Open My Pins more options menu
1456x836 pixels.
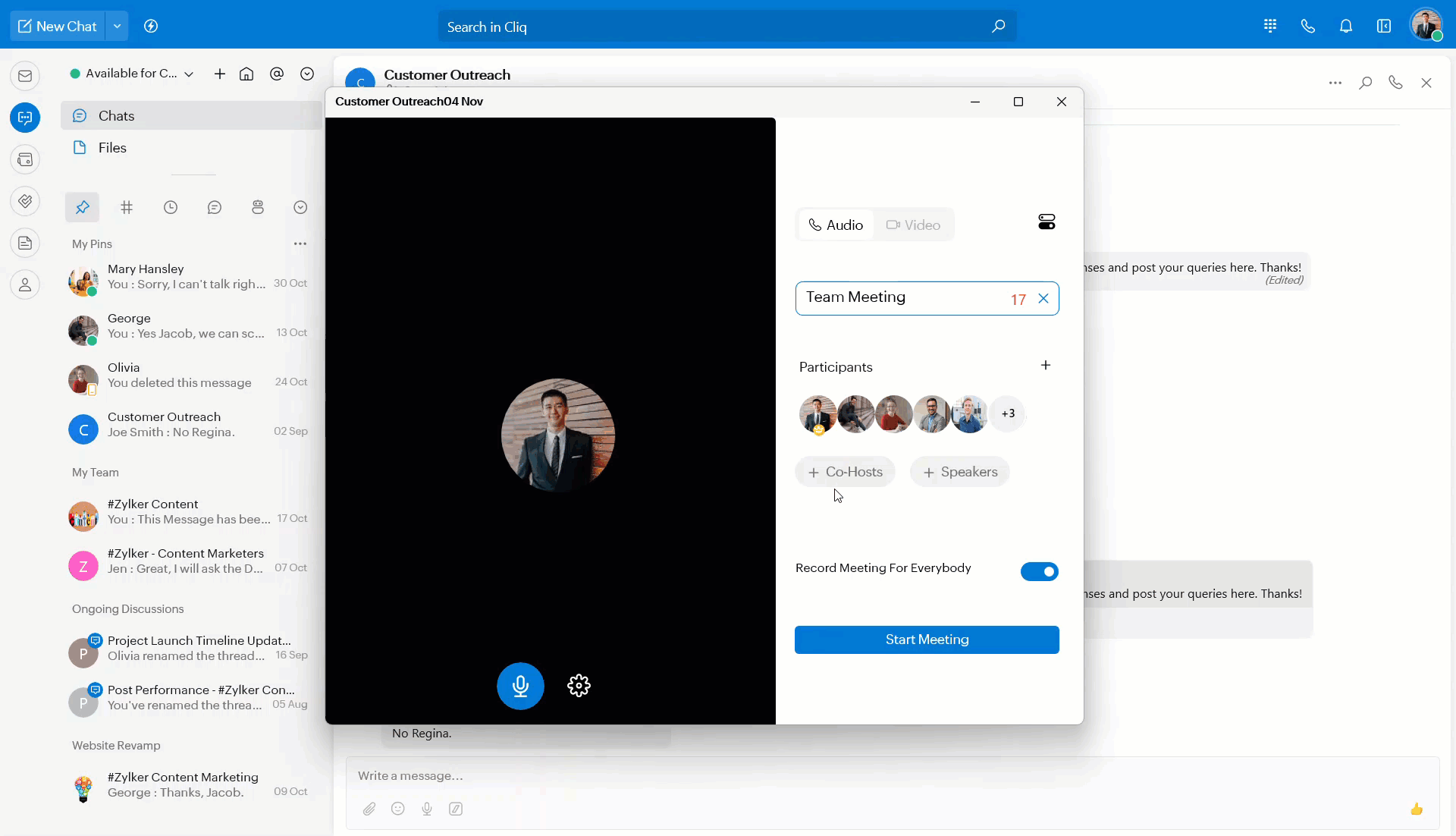coord(300,244)
